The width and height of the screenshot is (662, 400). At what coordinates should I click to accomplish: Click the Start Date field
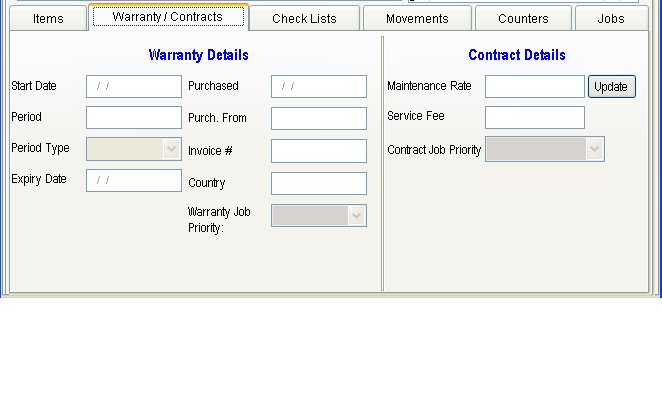coord(134,87)
